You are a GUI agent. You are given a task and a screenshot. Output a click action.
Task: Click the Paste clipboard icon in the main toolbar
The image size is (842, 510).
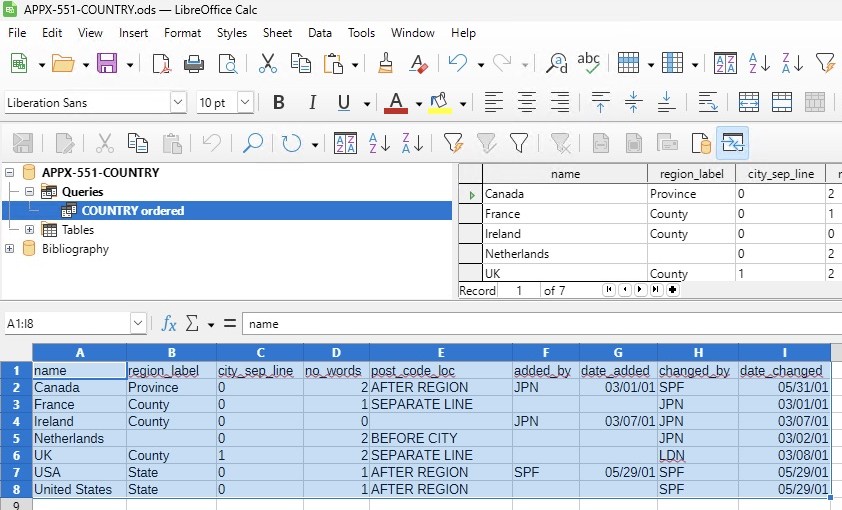pos(333,64)
